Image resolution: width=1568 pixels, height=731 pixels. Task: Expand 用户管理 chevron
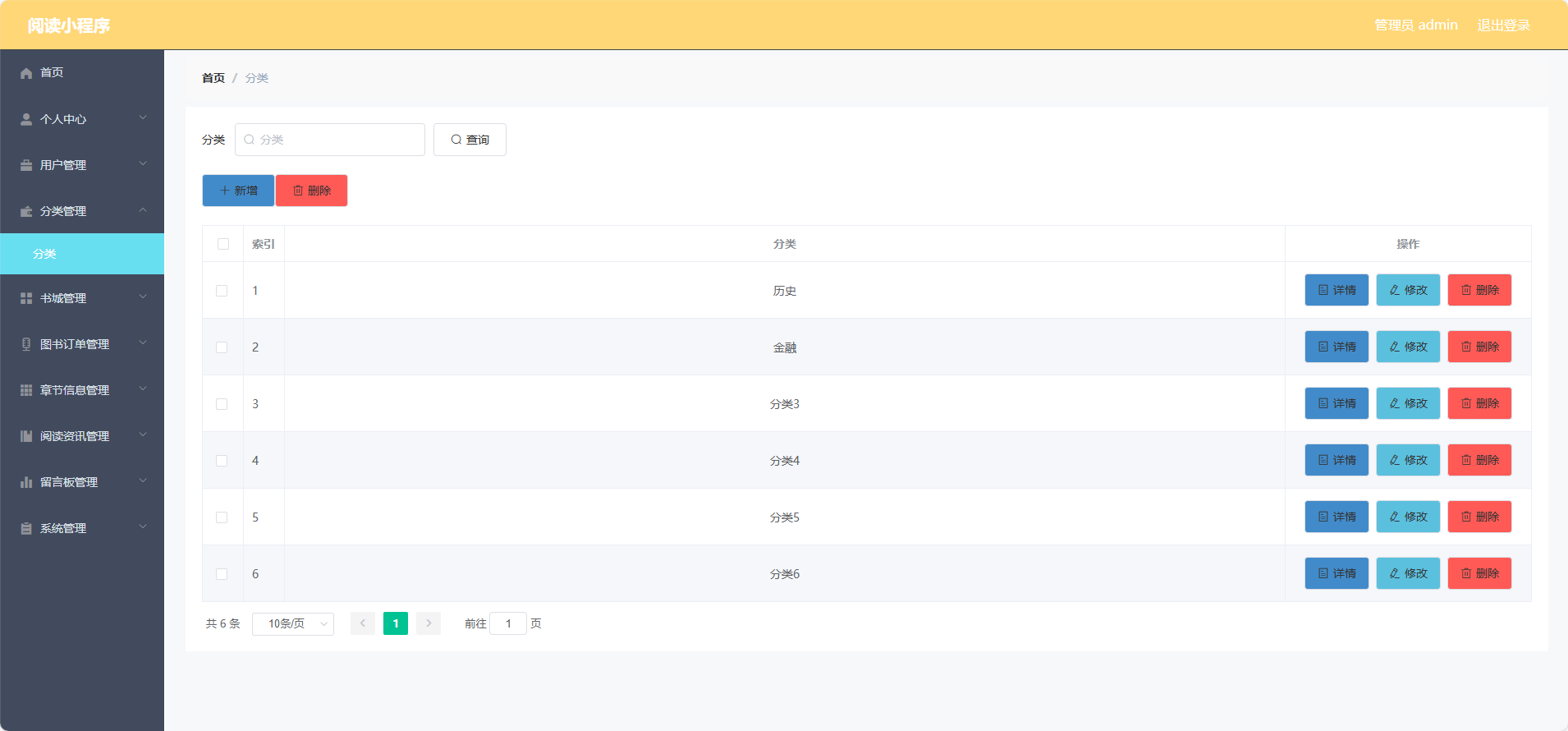click(x=143, y=164)
